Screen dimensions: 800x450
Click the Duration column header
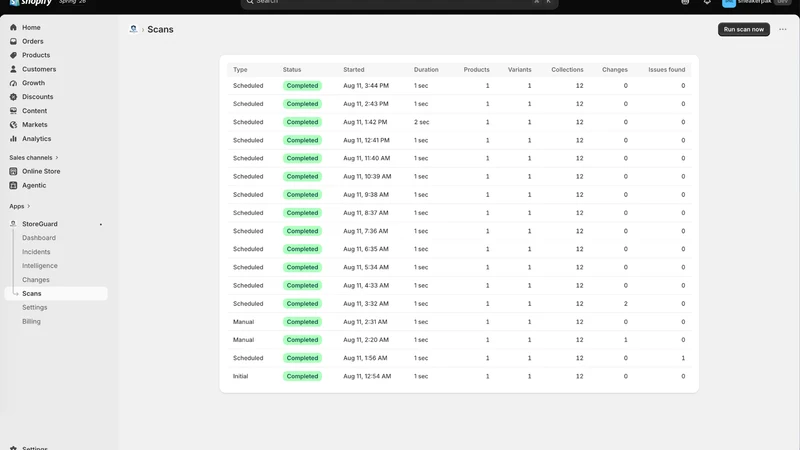pos(426,69)
